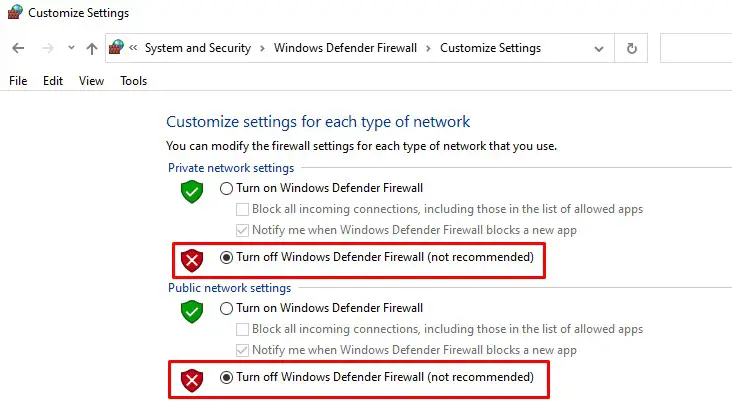The width and height of the screenshot is (732, 418).
Task: Click red shield icon in Public network section
Action: [192, 381]
